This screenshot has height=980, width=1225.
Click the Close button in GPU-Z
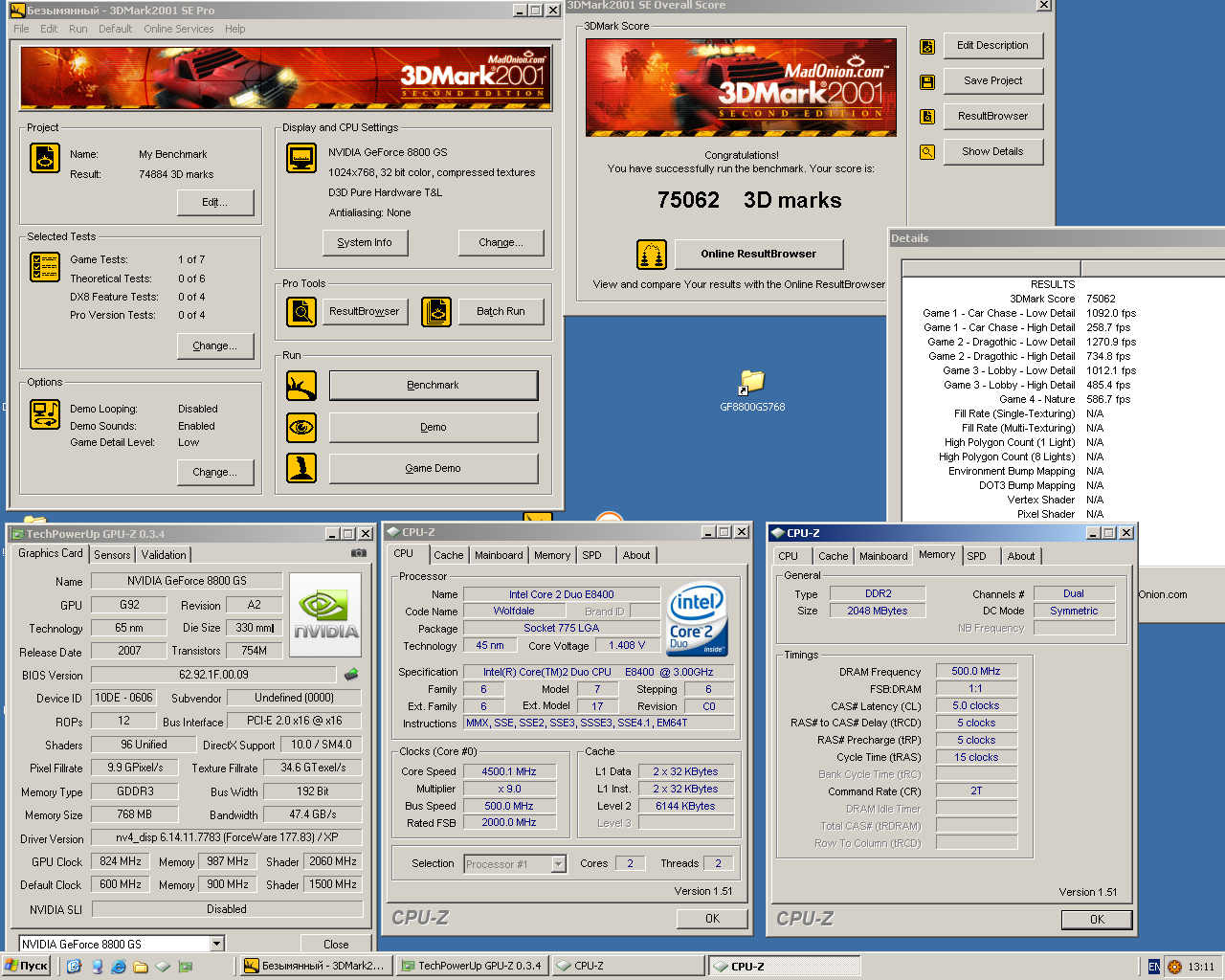click(336, 944)
